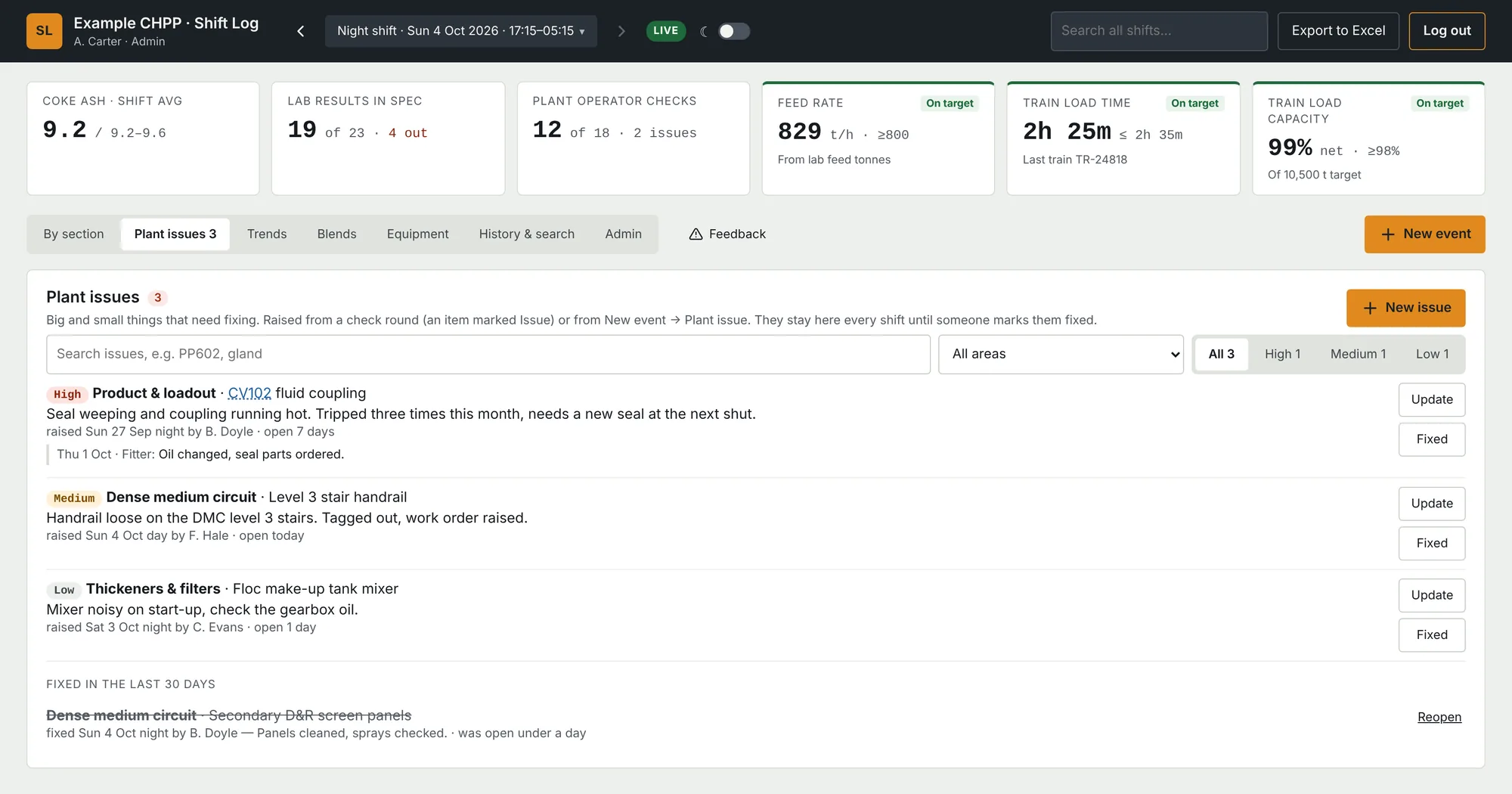1512x794 pixels.
Task: Filter issues by Medium 1
Action: (x=1358, y=354)
